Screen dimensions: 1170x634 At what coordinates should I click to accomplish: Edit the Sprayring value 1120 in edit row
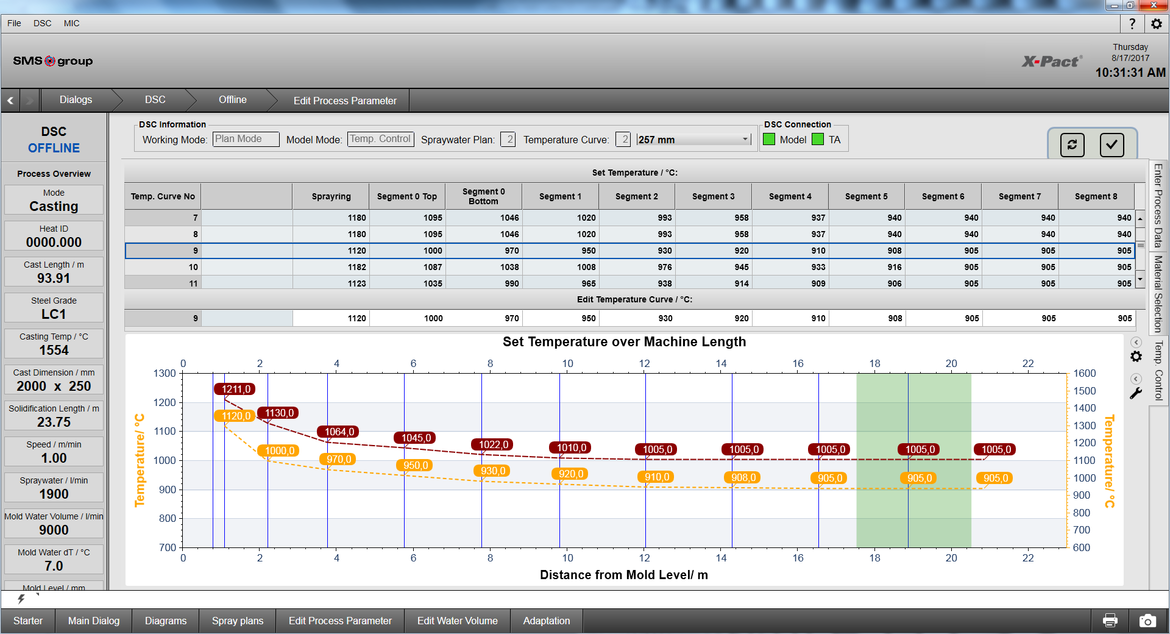(x=331, y=318)
